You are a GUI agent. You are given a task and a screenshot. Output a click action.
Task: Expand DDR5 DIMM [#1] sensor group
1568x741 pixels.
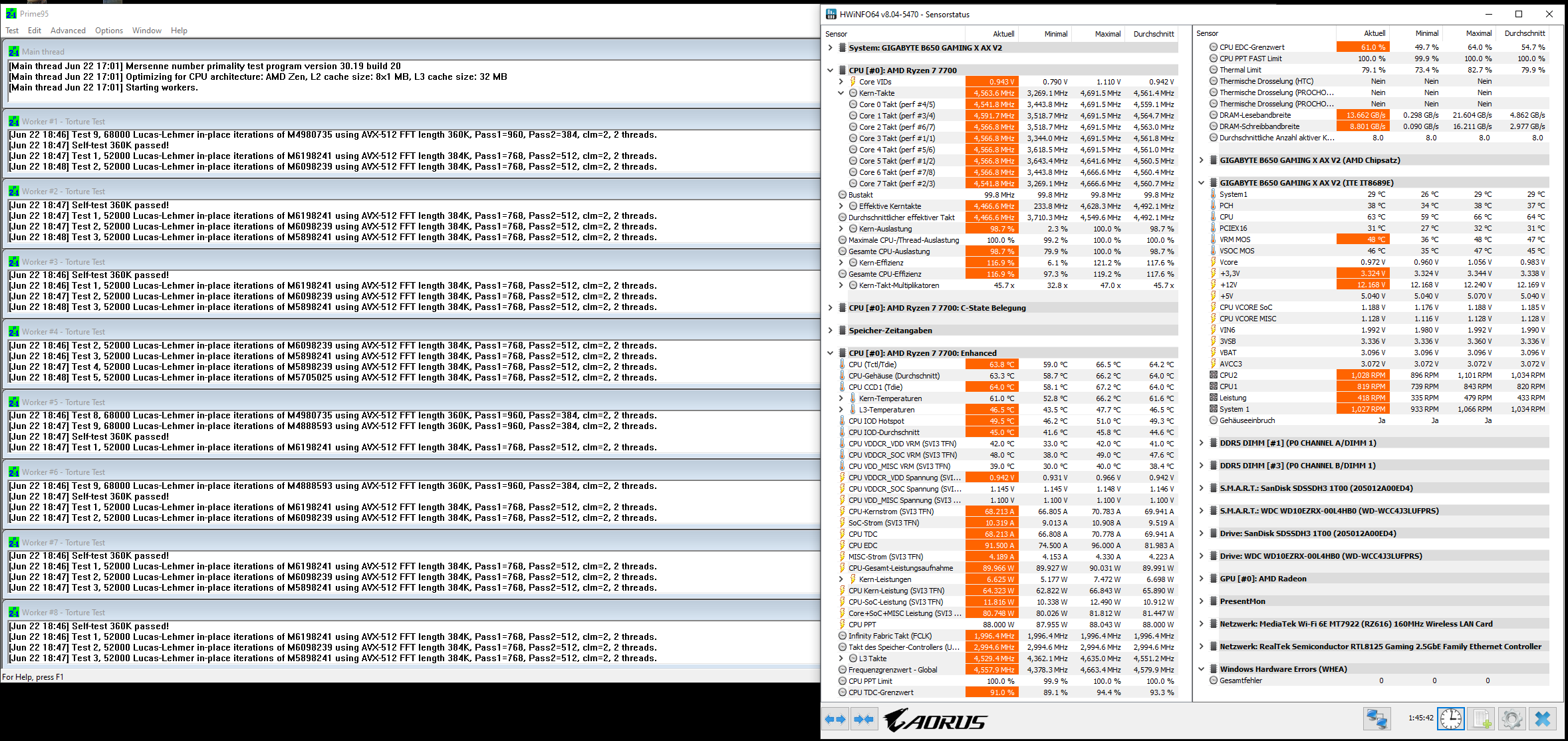[1201, 443]
